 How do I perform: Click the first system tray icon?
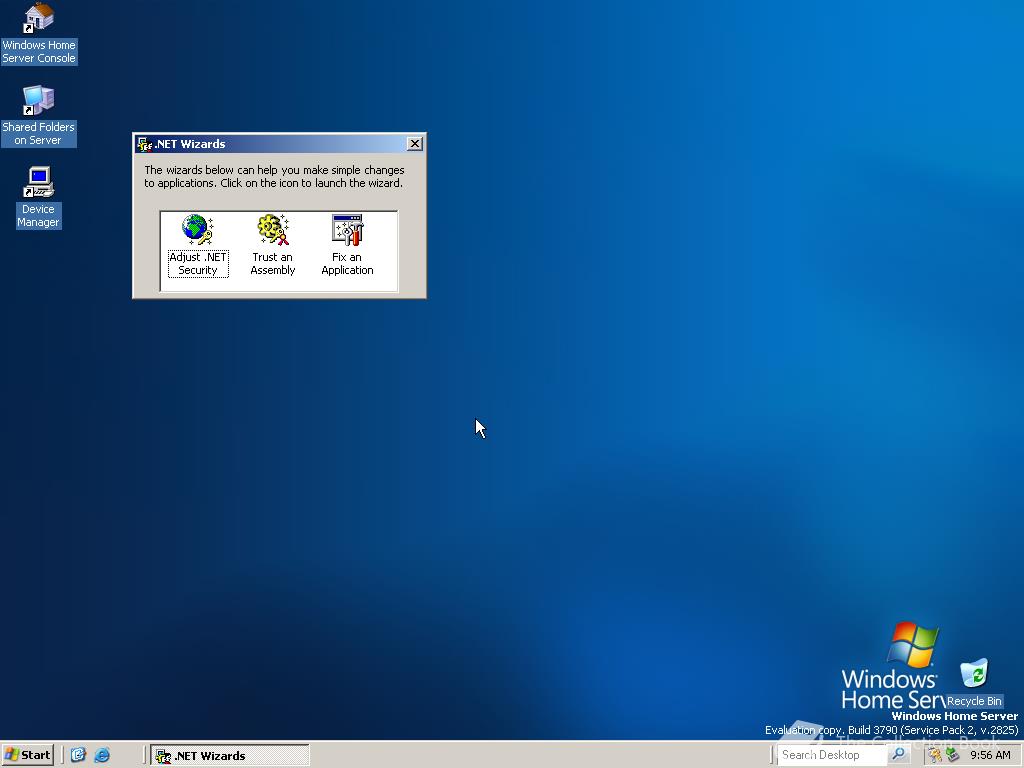pyautogui.click(x=936, y=755)
